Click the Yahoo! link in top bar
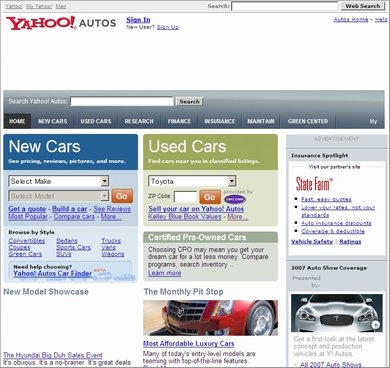The width and height of the screenshot is (390, 368). 14,6
